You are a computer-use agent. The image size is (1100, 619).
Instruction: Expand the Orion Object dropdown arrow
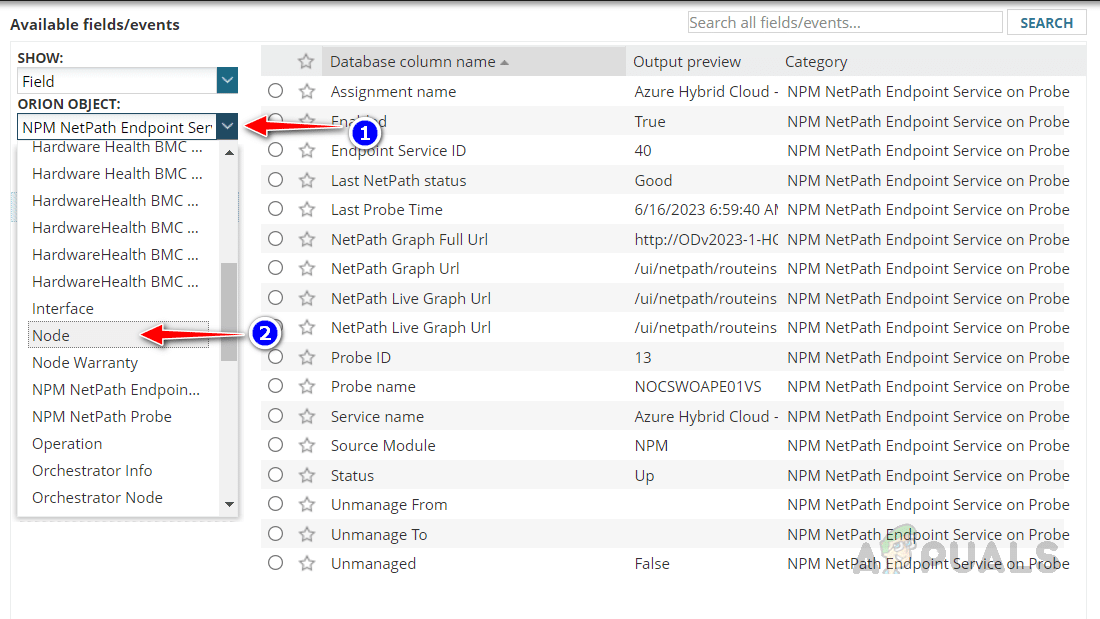coord(227,127)
